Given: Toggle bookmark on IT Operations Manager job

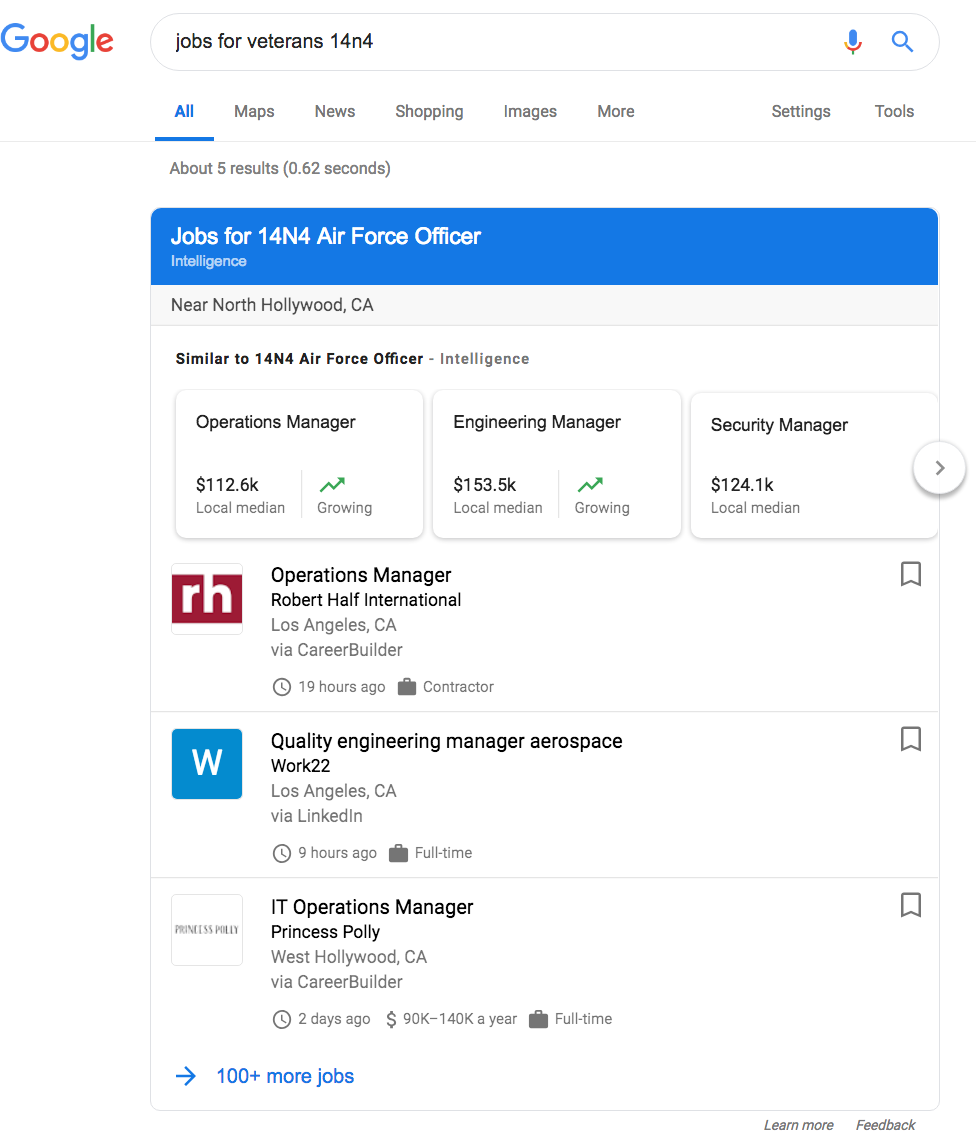Looking at the screenshot, I should point(910,905).
